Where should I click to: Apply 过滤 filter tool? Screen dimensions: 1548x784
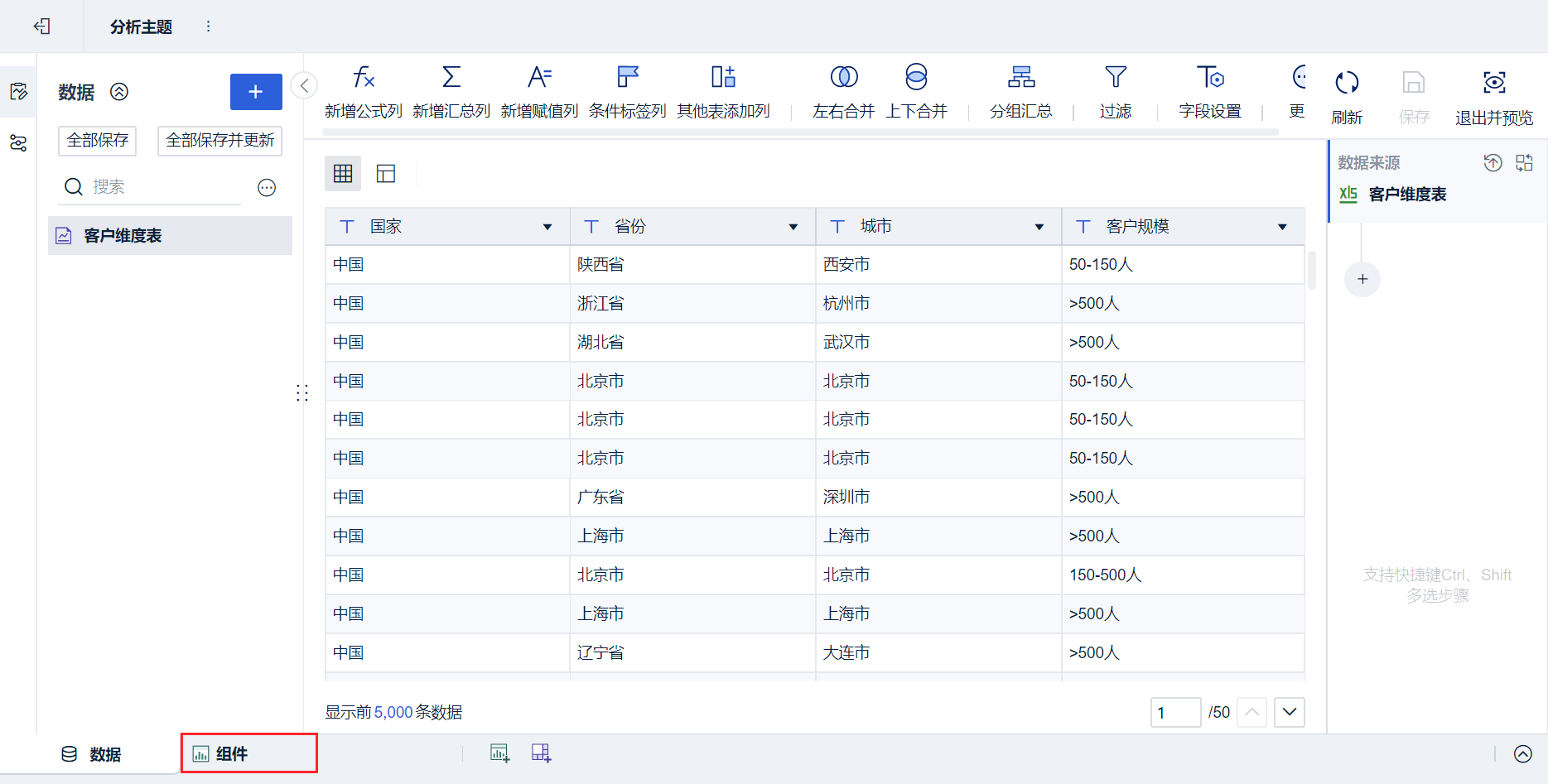coord(1116,92)
